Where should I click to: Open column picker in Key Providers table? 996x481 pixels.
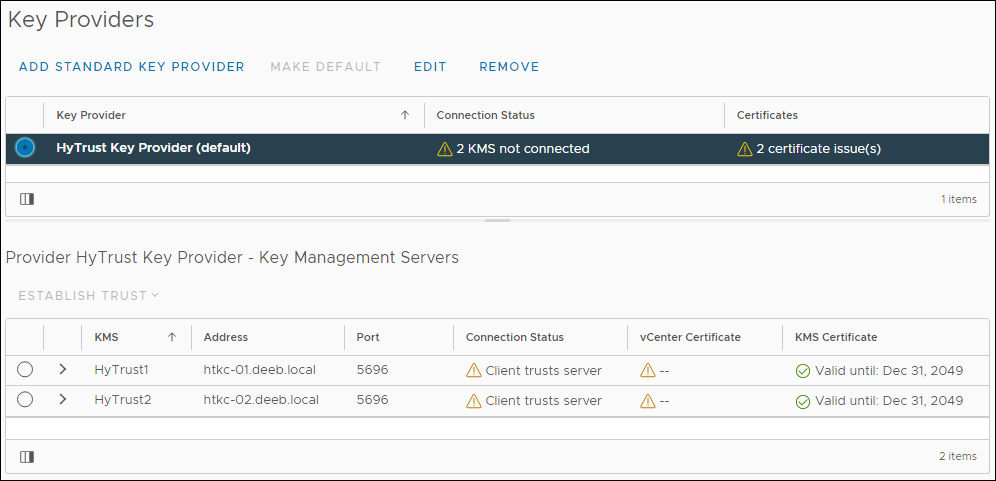click(x=27, y=200)
